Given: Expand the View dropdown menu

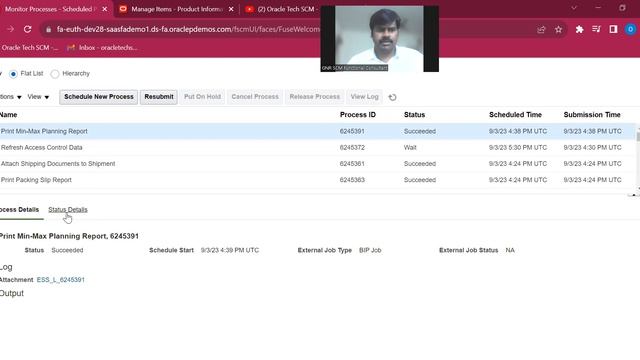Looking at the screenshot, I should [38, 97].
